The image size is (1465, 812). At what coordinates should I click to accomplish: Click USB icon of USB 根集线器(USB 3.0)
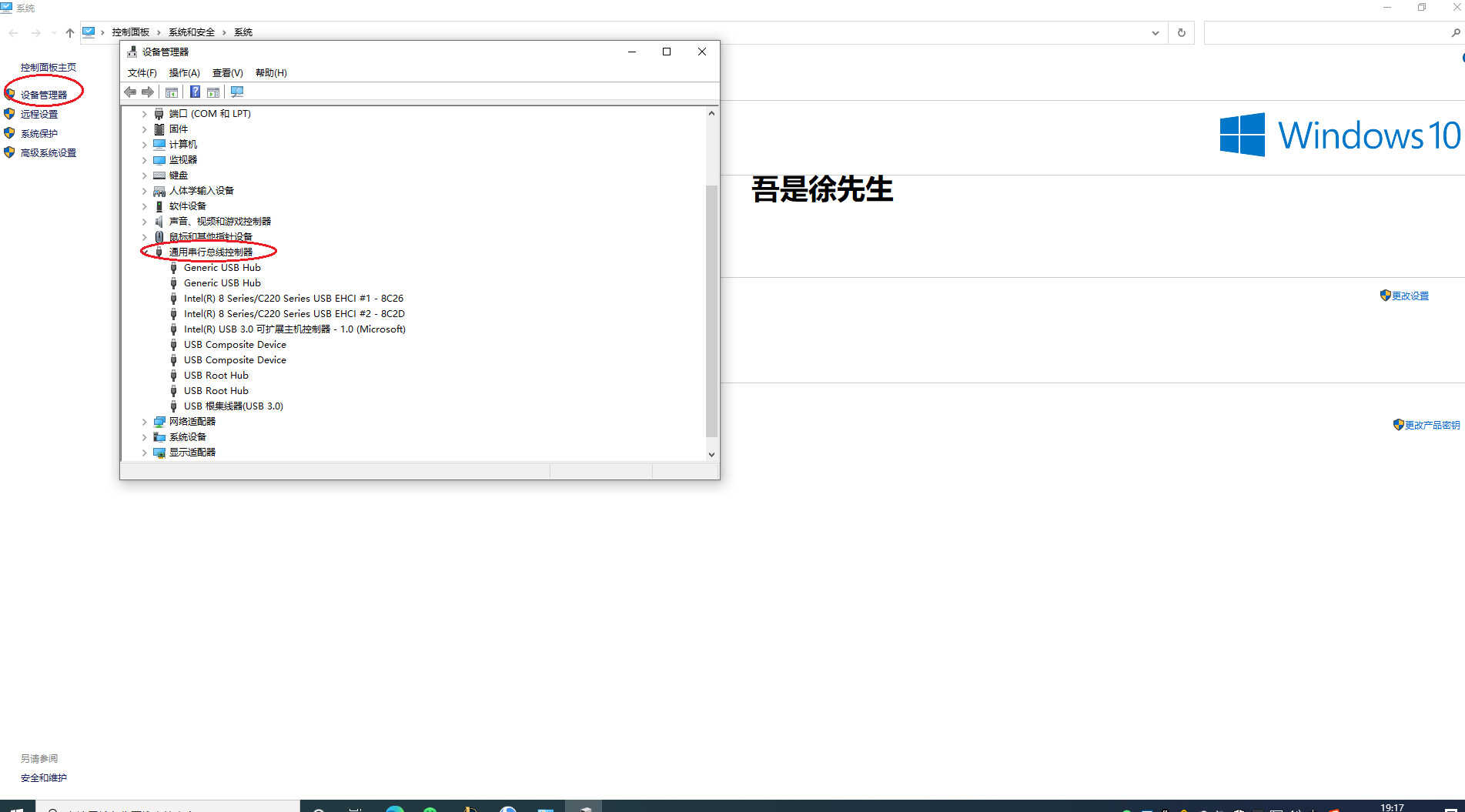173,406
